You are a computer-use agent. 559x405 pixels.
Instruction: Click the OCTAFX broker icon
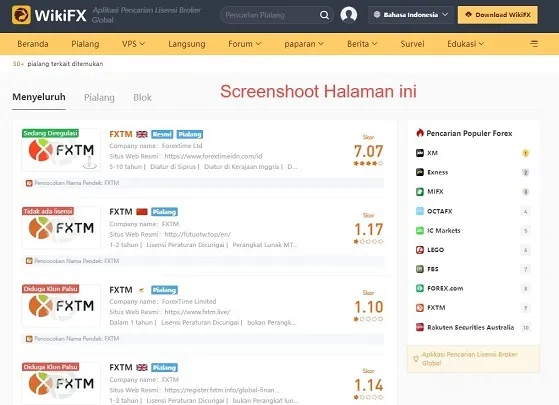coord(420,211)
